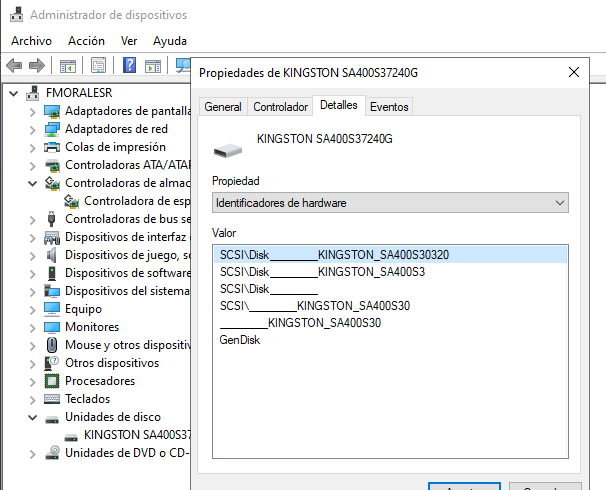Click the Dispositivos de software icon
The height and width of the screenshot is (490, 606).
point(52,273)
